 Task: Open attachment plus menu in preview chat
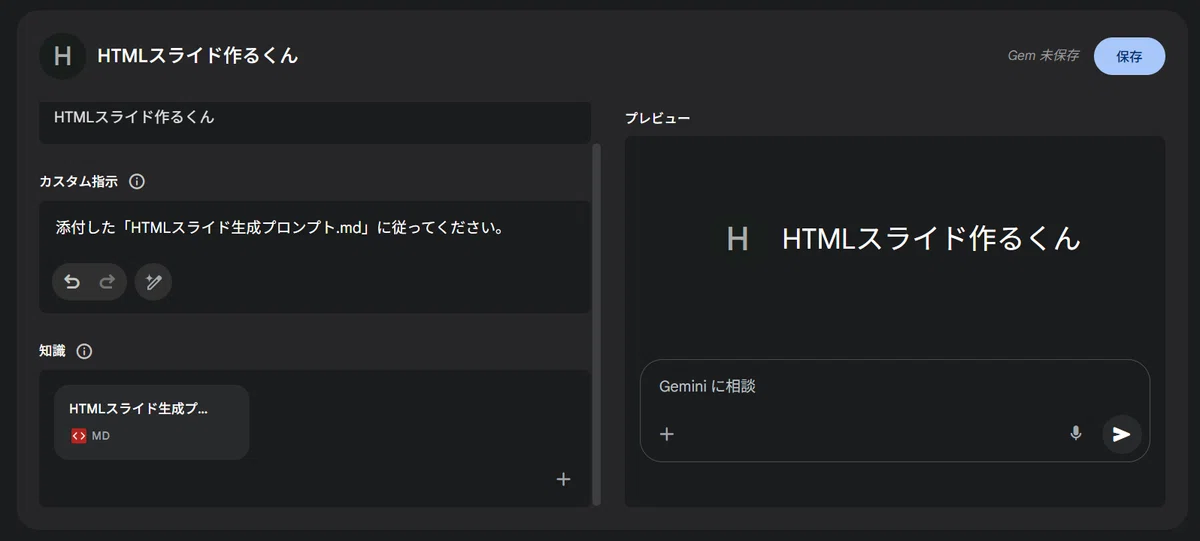(667, 433)
